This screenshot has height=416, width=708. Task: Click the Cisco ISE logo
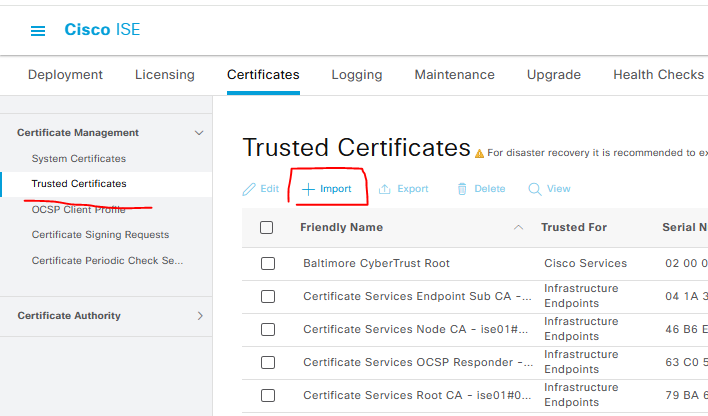(102, 29)
